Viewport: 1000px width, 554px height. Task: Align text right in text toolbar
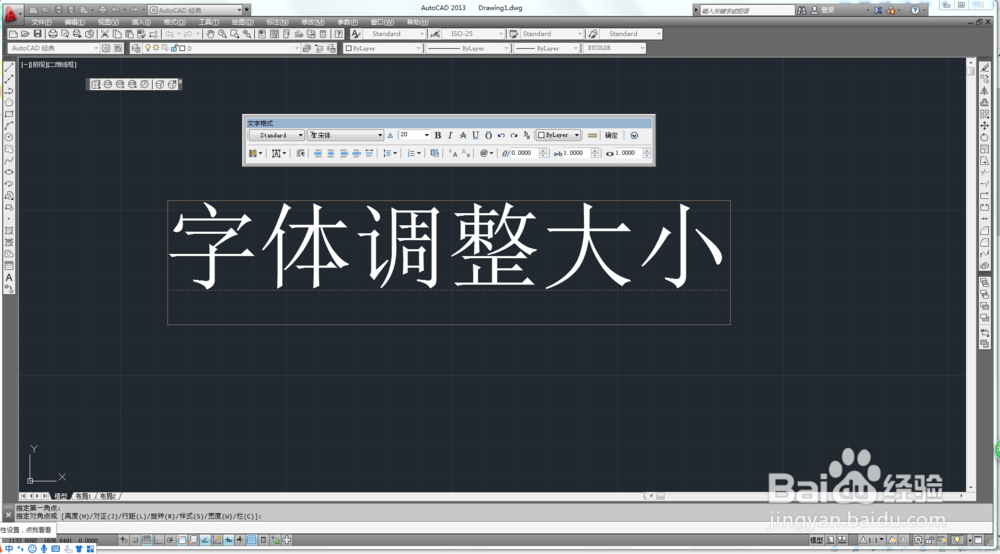coord(343,153)
